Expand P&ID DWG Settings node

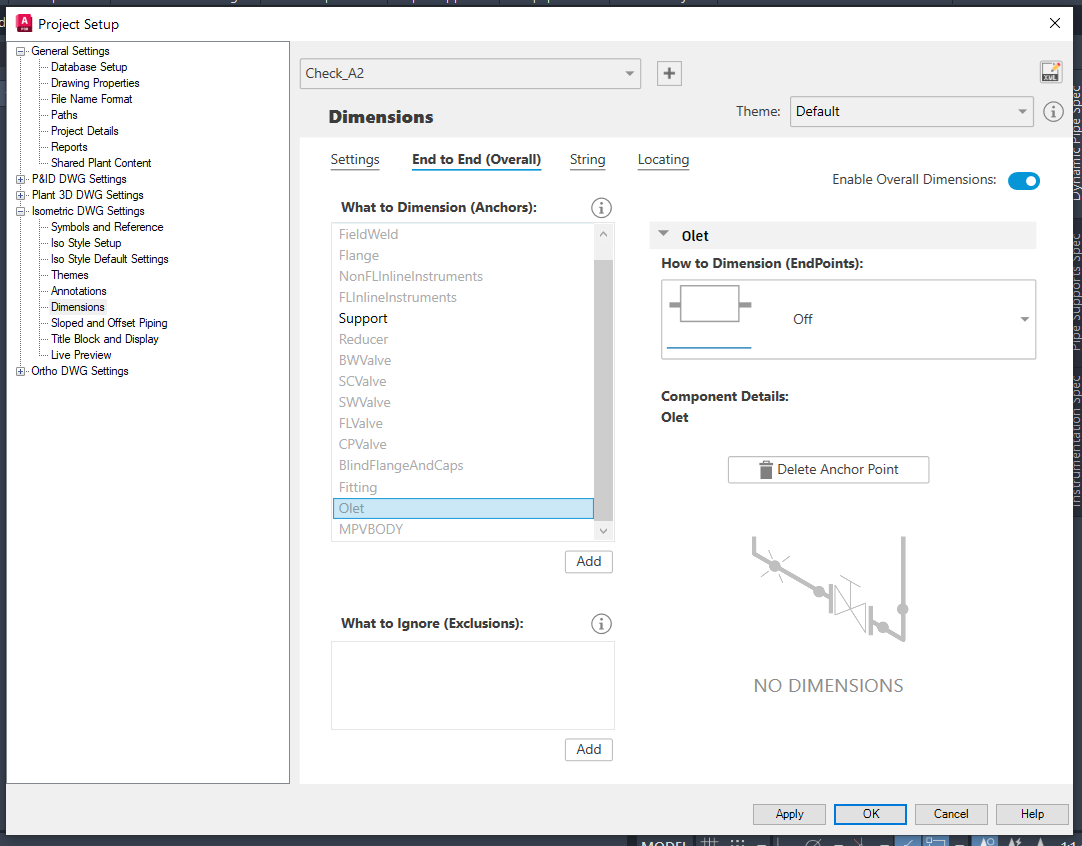pos(21,179)
